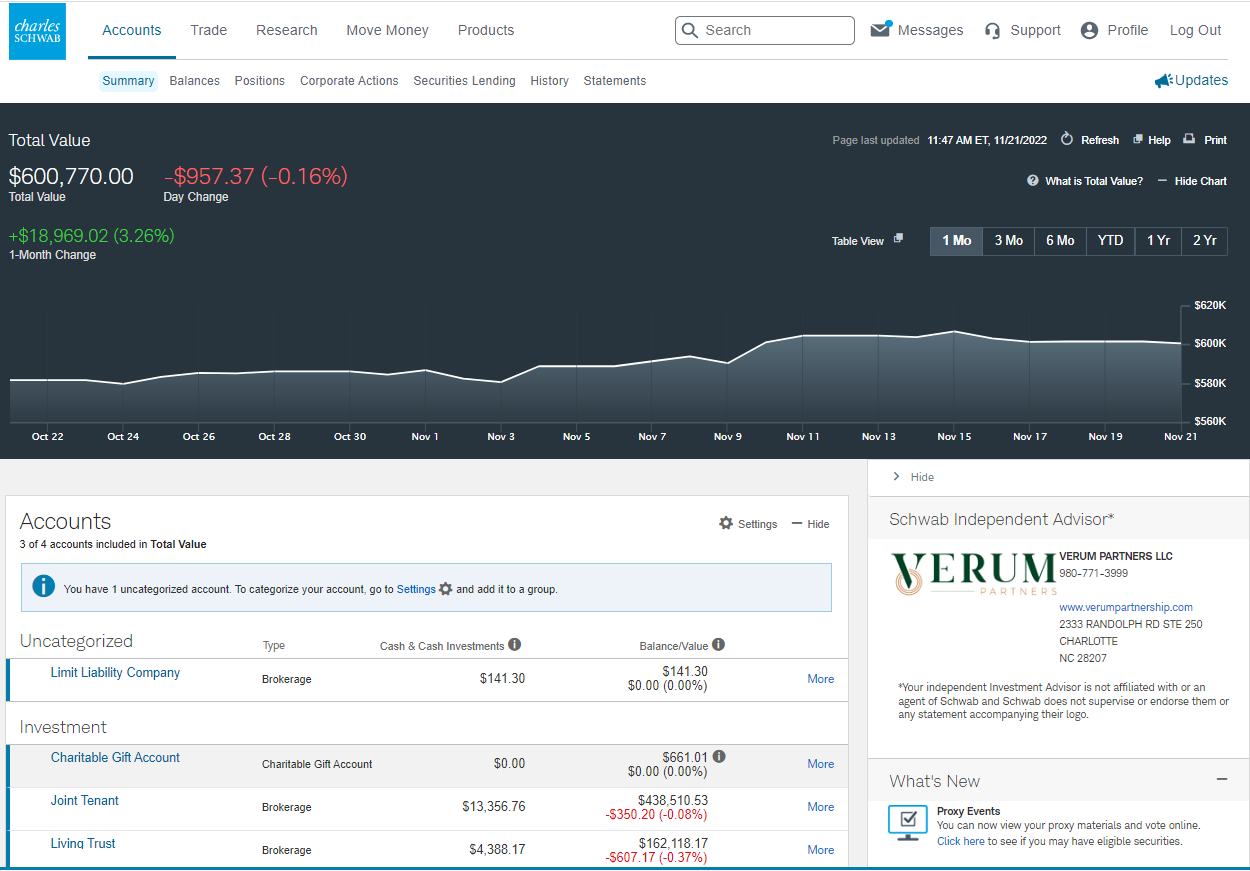Click the Charles Schwab logo
Screen dimensions: 1250x871
tap(37, 31)
